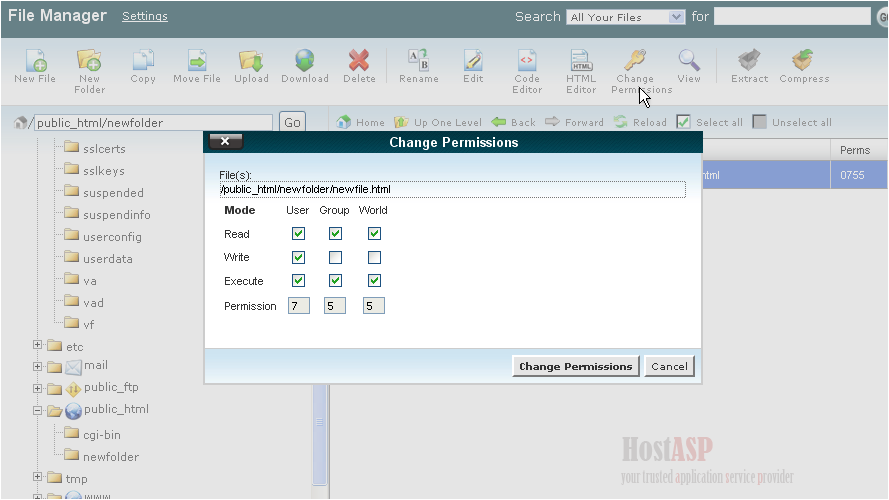The image size is (889, 500).
Task: Click the Extract archive icon
Action: point(749,62)
